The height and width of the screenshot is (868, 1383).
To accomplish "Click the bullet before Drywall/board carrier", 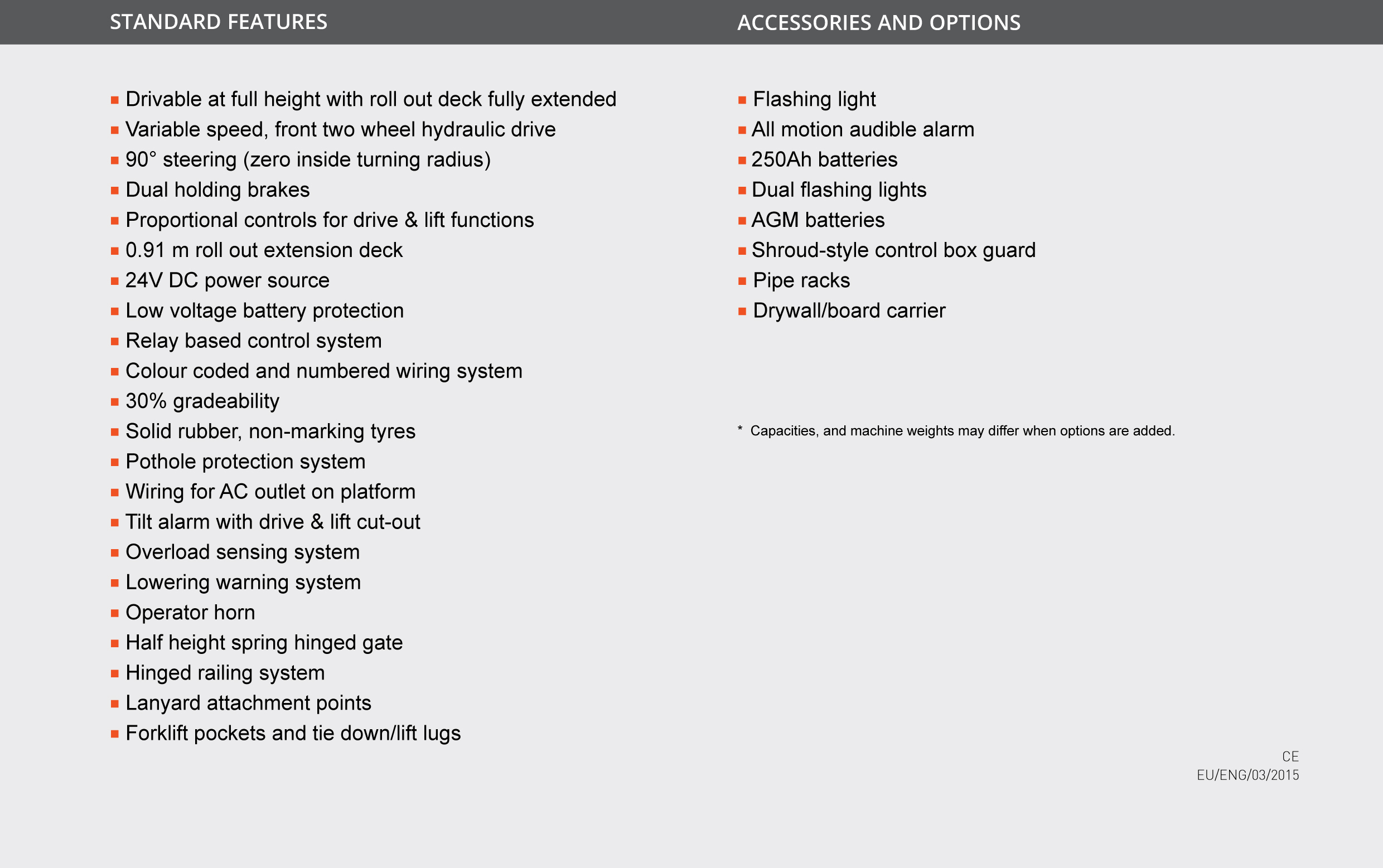I will [x=742, y=312].
